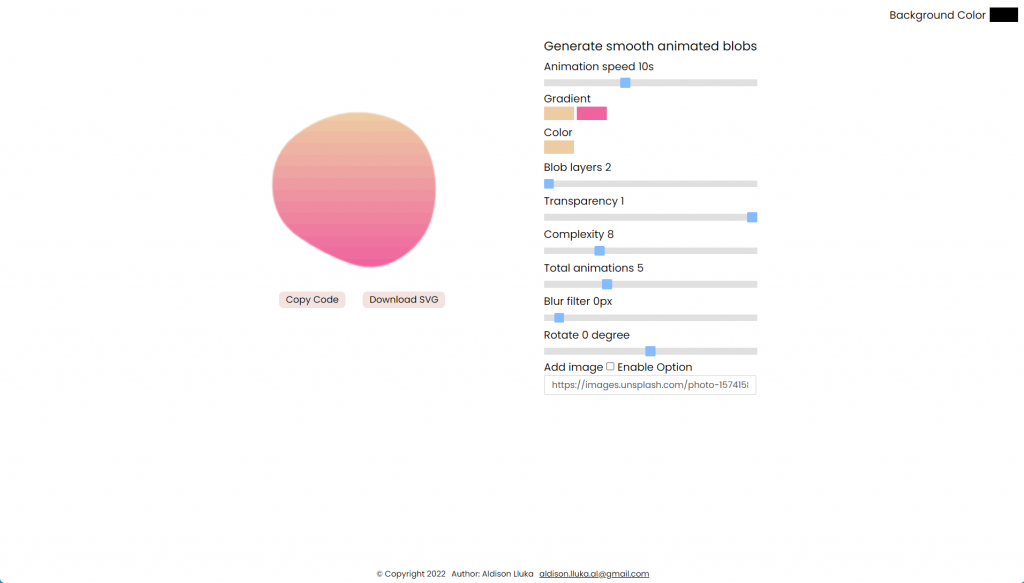Open the pink Gradient color swatch
The image size is (1024, 583).
pos(592,113)
